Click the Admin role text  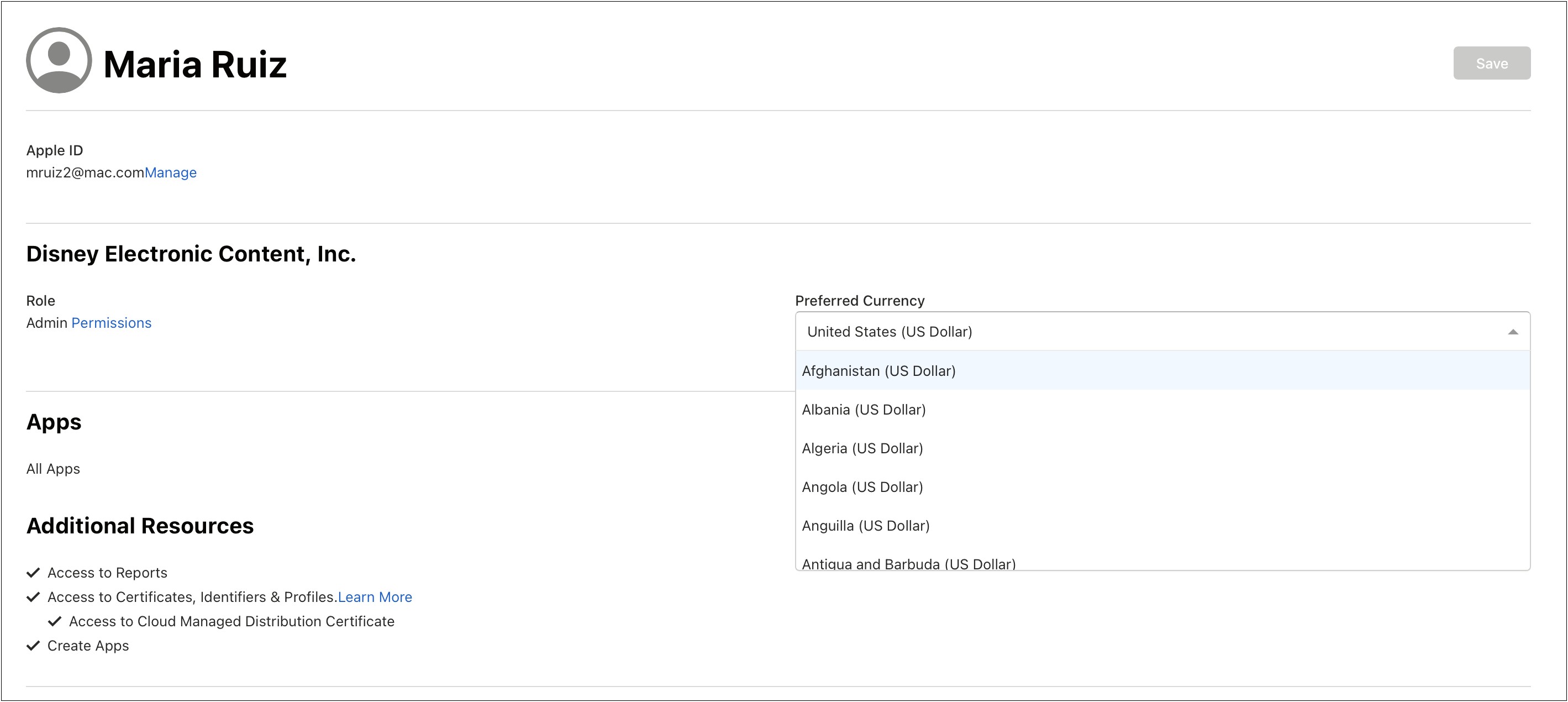[x=47, y=323]
